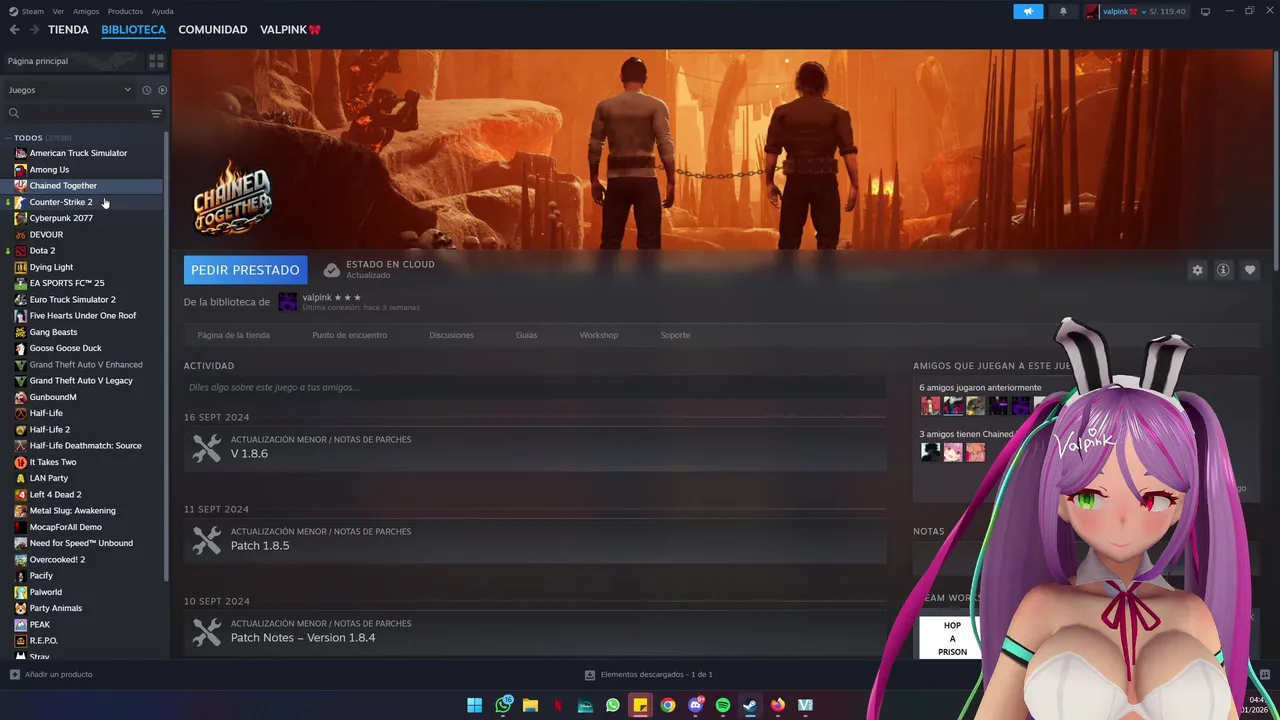Open the notifications bell
The image size is (1280, 720).
(x=1063, y=11)
